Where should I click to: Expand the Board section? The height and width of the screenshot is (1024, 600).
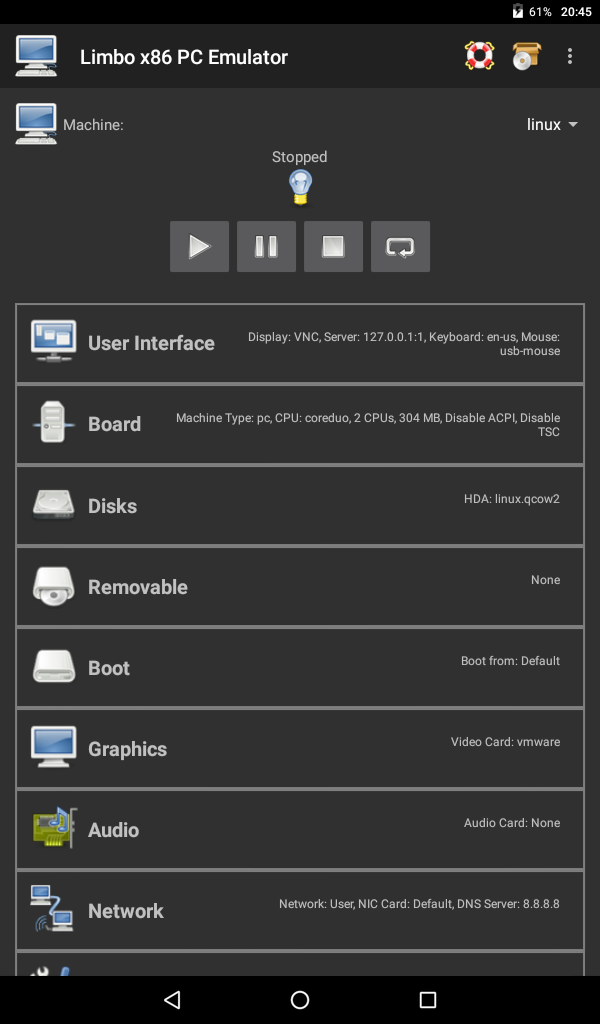(300, 424)
